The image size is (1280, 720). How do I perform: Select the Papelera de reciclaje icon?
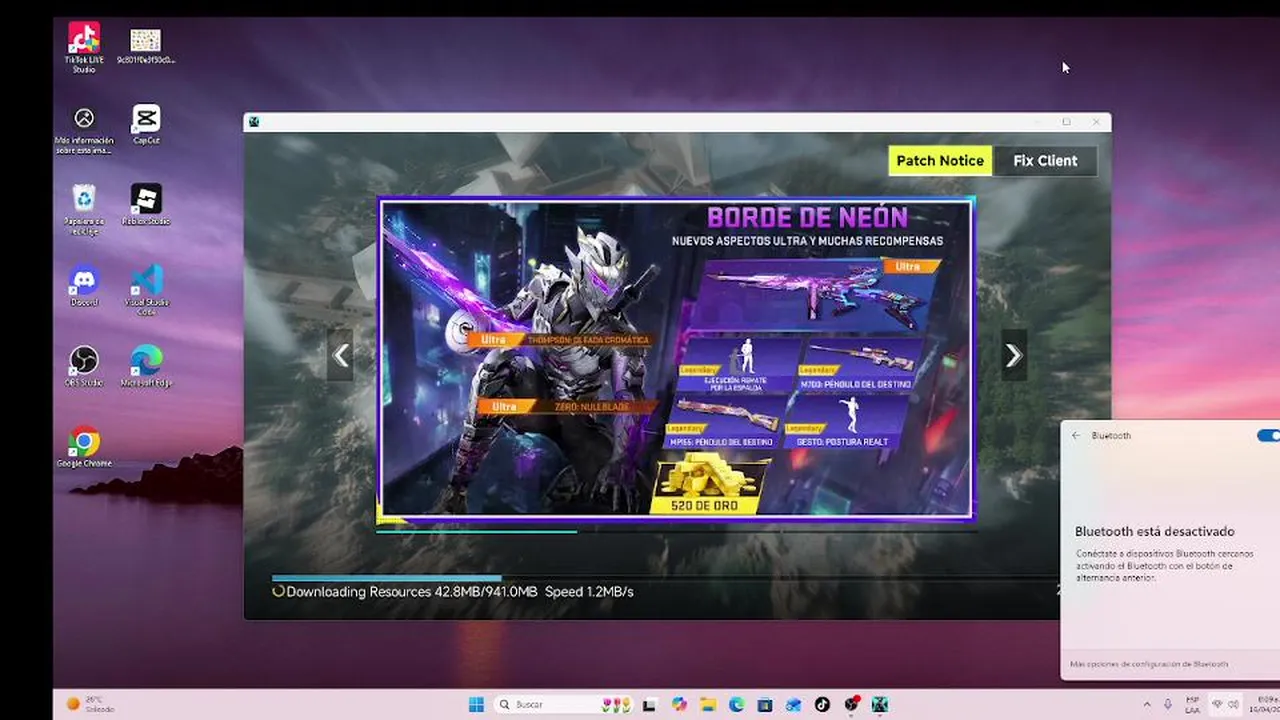[84, 210]
